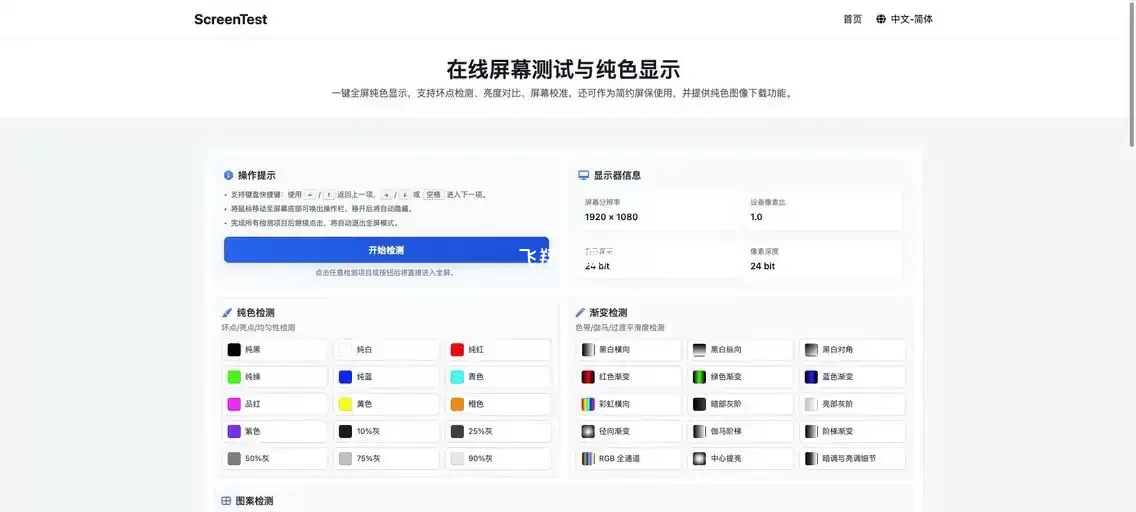Click the ScreenTest logo

click(x=230, y=20)
